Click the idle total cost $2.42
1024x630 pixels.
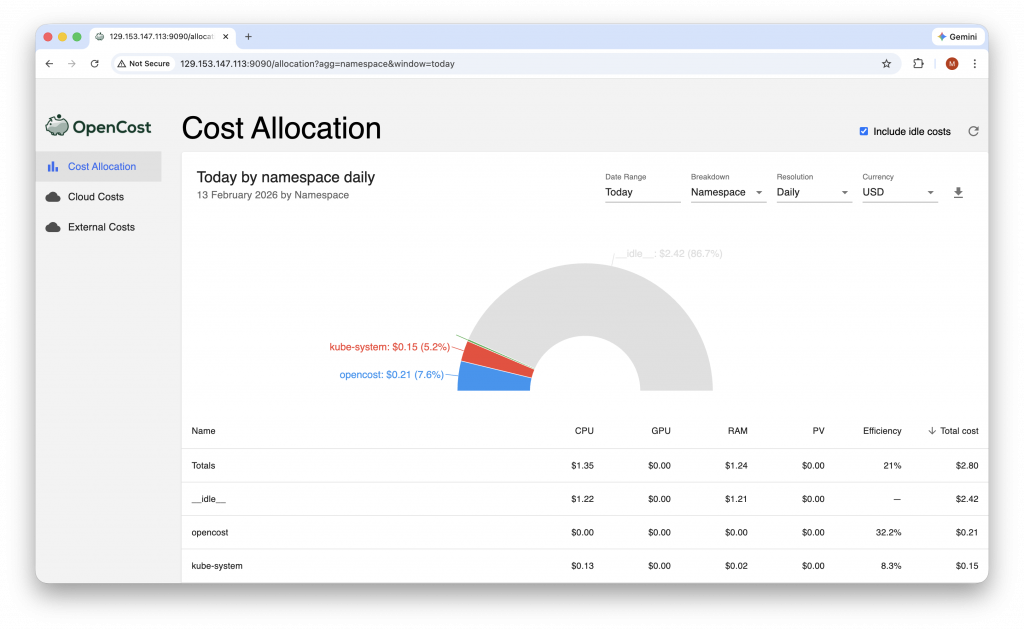967,499
